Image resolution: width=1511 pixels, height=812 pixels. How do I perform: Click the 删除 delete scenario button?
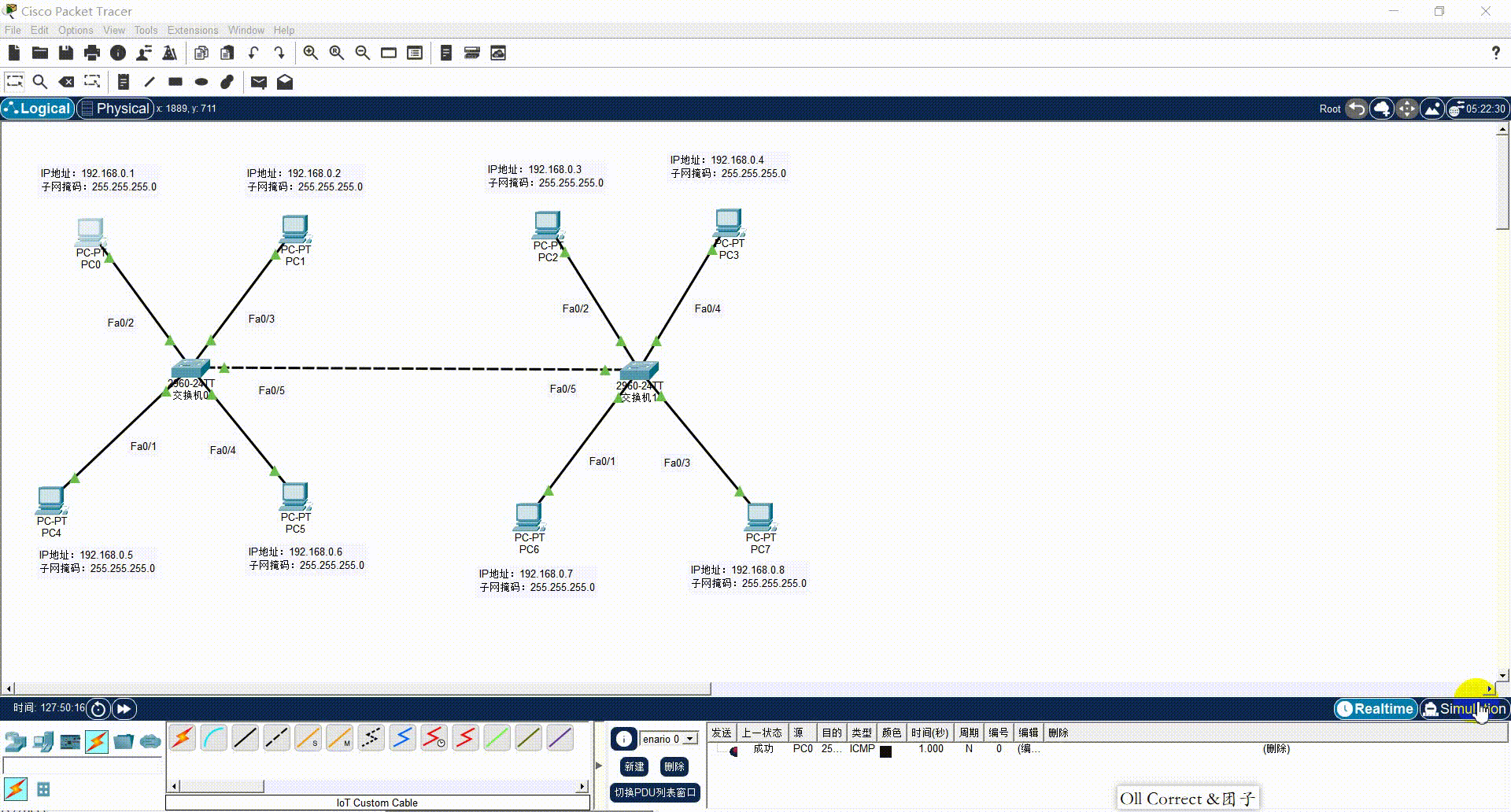coord(674,766)
